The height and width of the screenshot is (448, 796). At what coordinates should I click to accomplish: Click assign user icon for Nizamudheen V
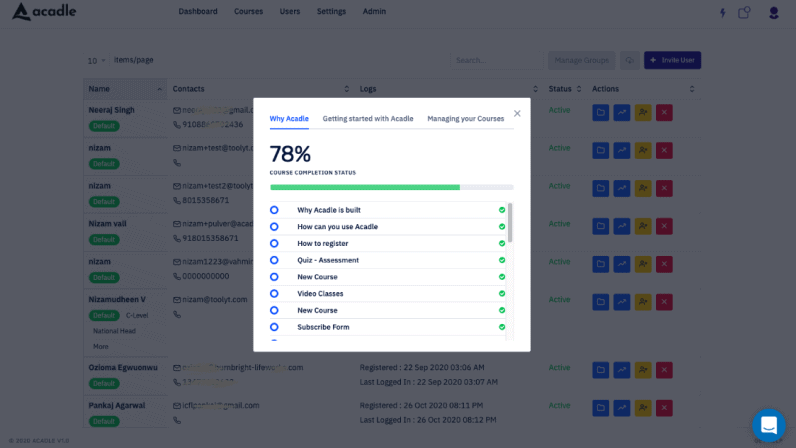[643, 302]
